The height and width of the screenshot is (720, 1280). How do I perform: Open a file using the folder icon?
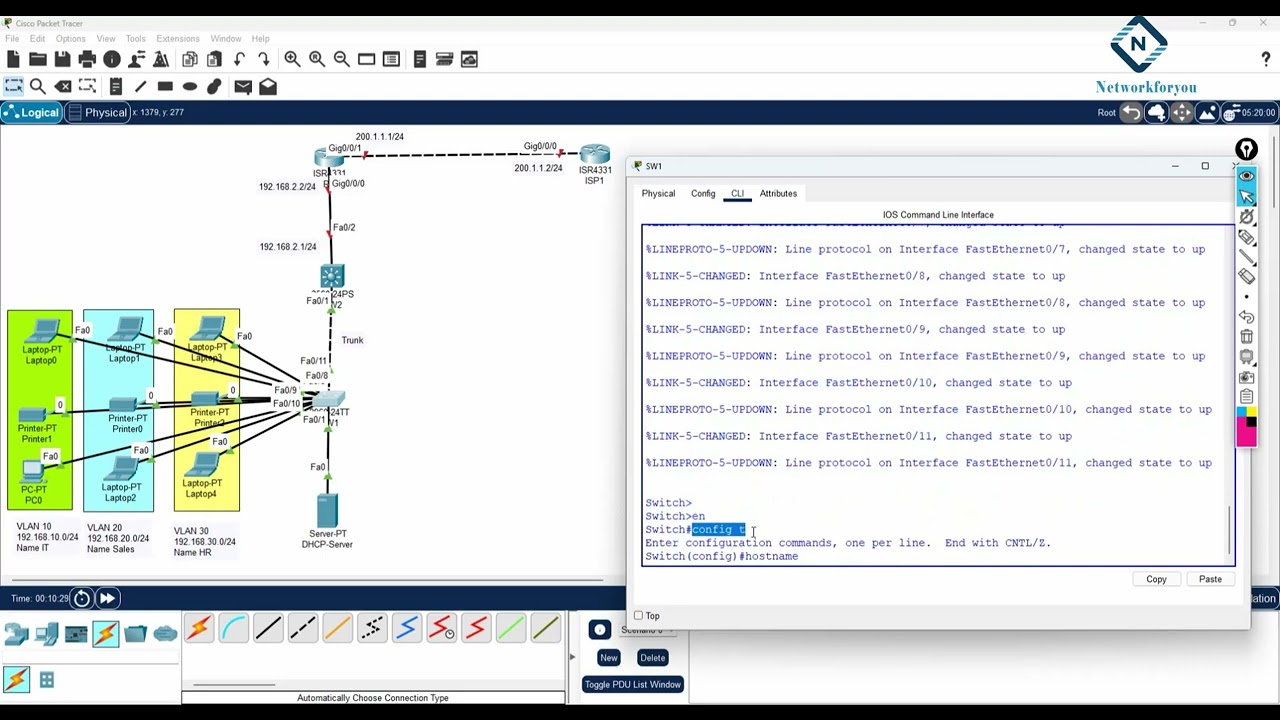pos(38,59)
